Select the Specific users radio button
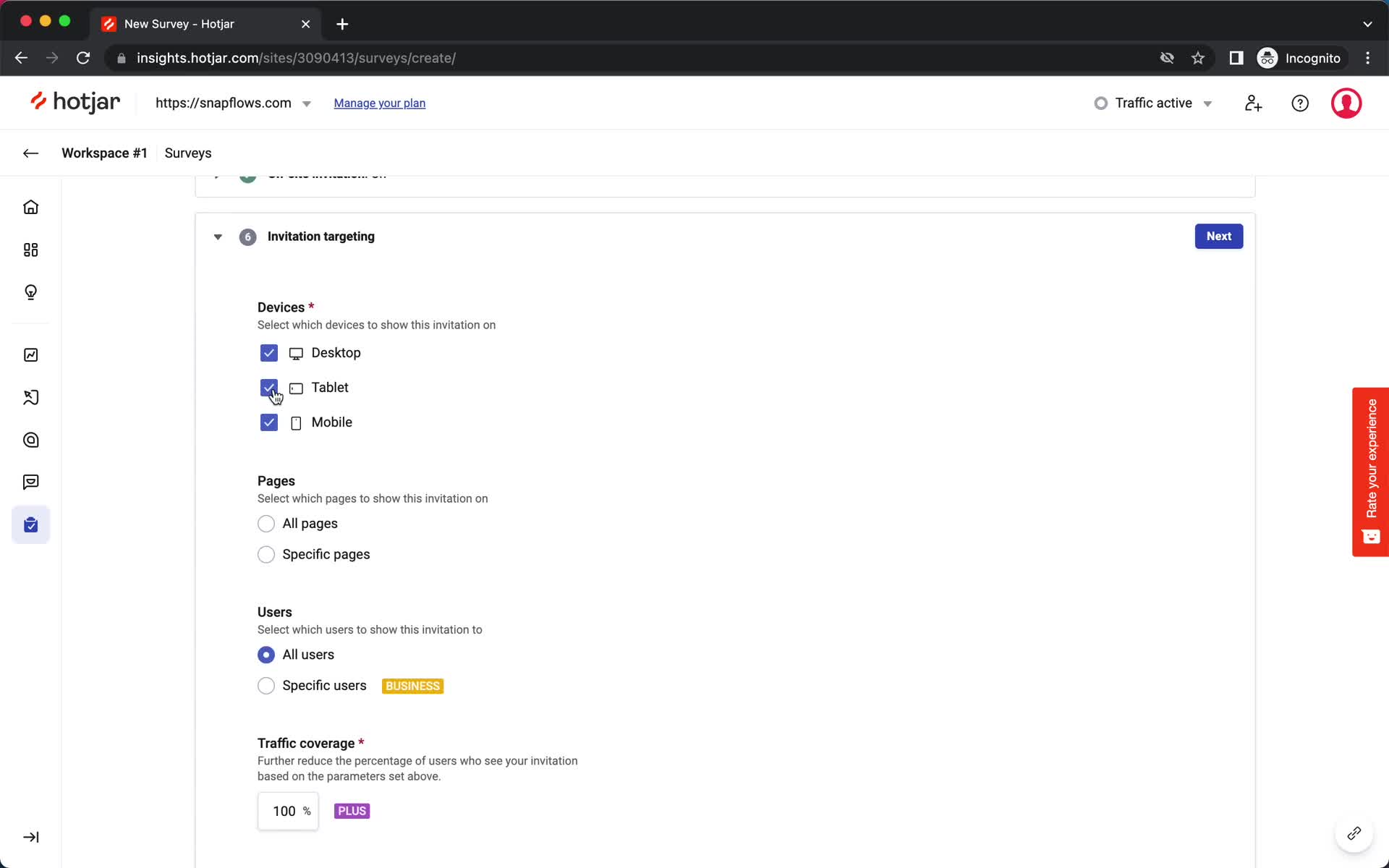The width and height of the screenshot is (1389, 868). [265, 685]
